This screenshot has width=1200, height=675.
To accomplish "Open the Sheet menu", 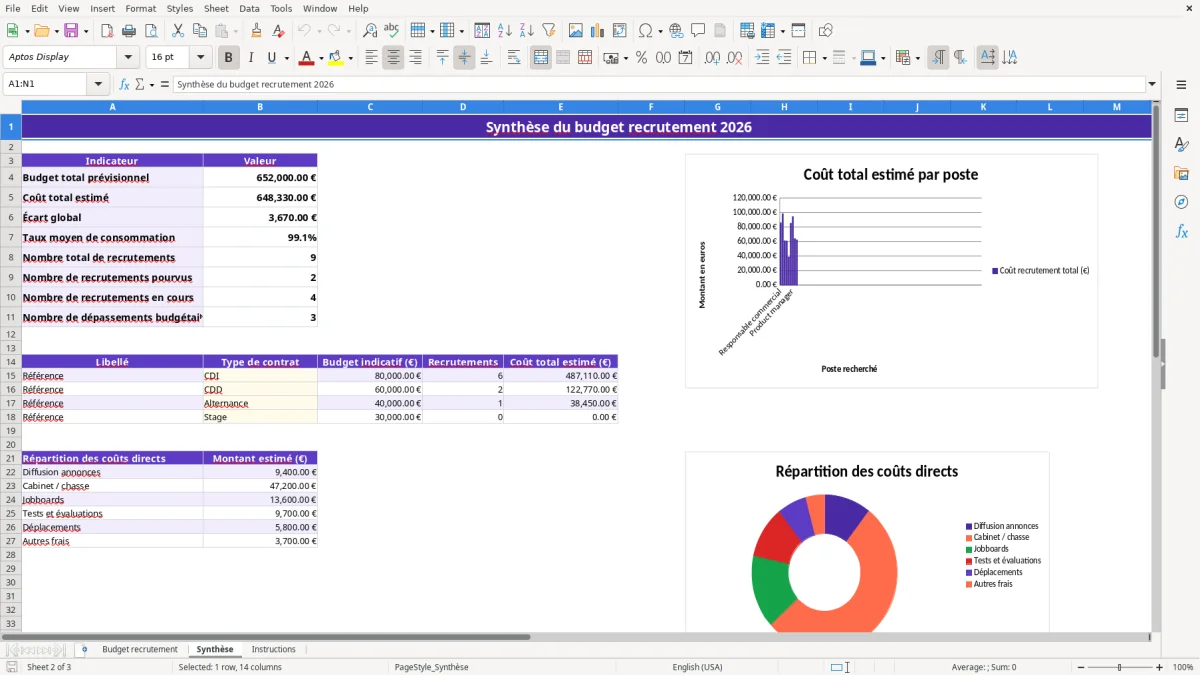I will coord(216,8).
